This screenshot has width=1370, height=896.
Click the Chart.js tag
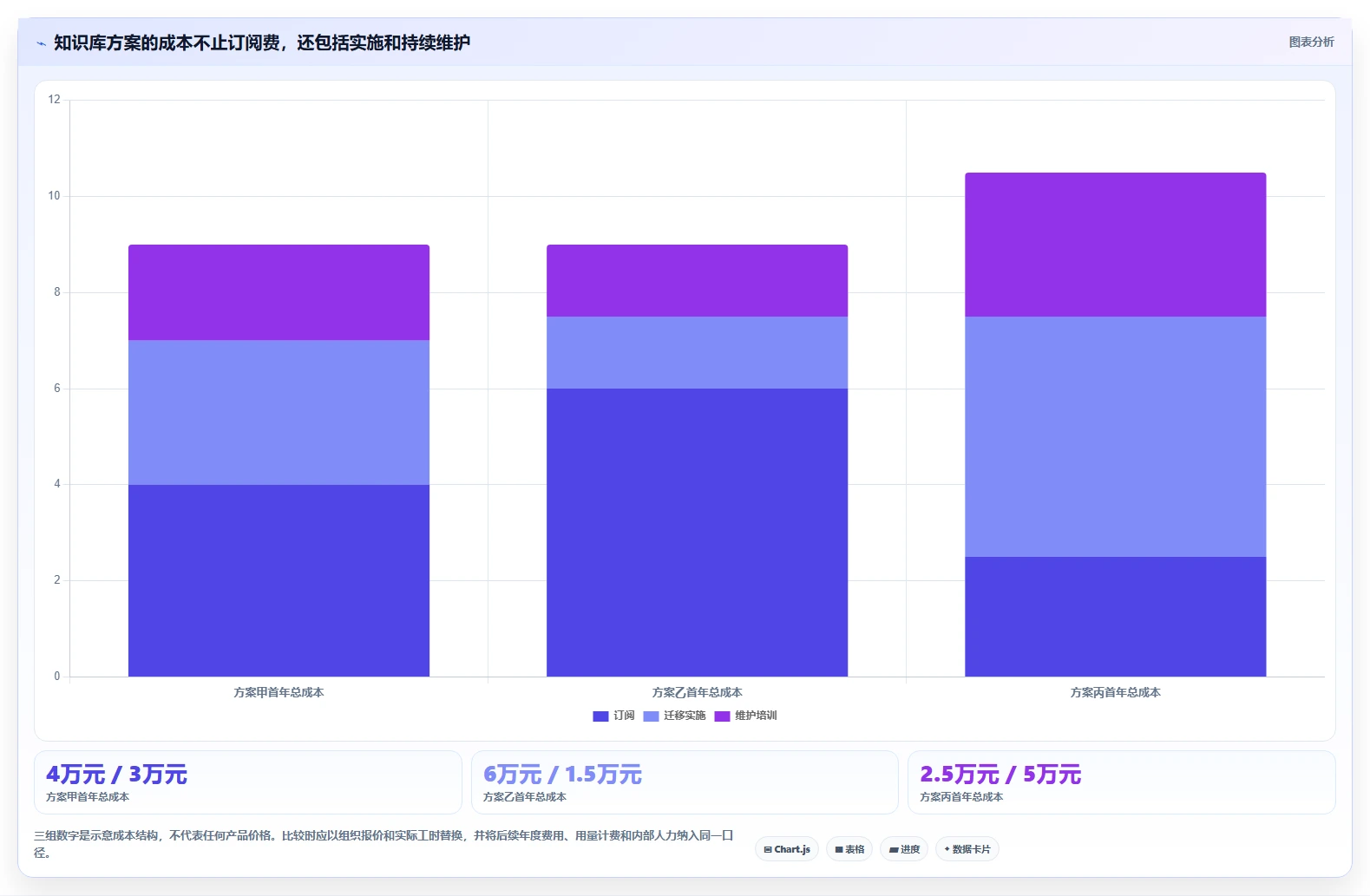787,849
